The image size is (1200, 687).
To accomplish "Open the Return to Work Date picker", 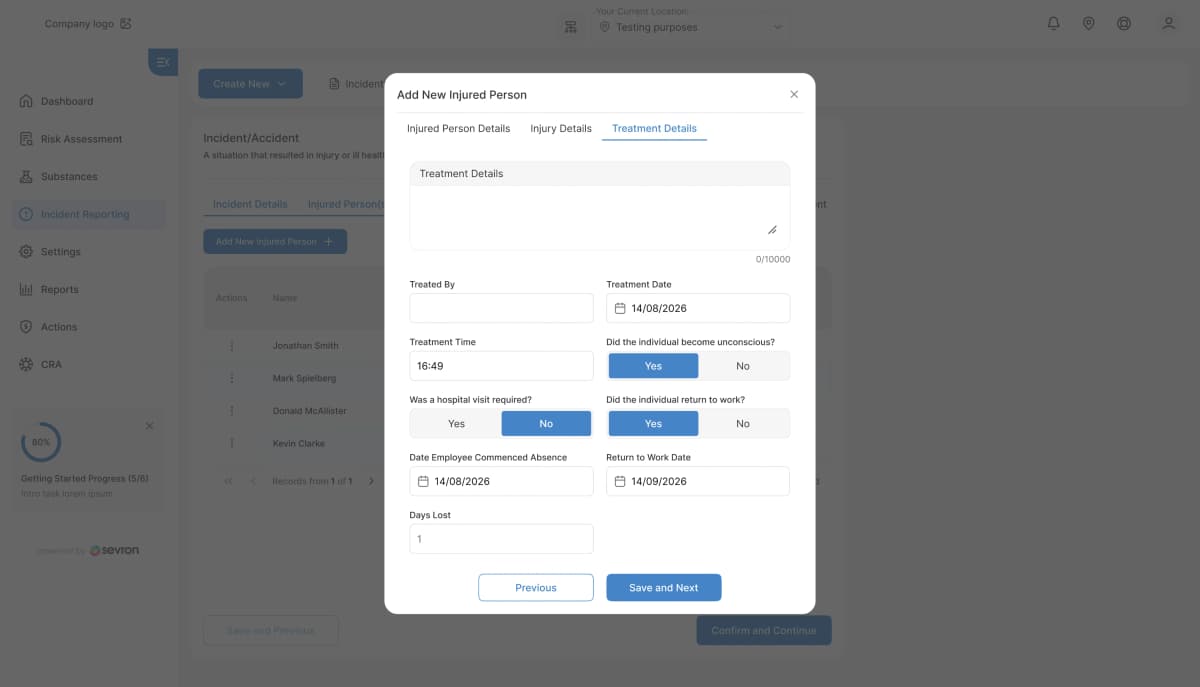I will click(622, 481).
